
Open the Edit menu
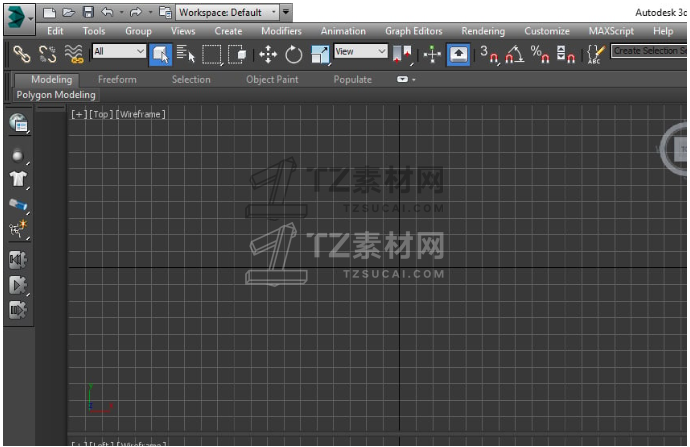click(55, 31)
